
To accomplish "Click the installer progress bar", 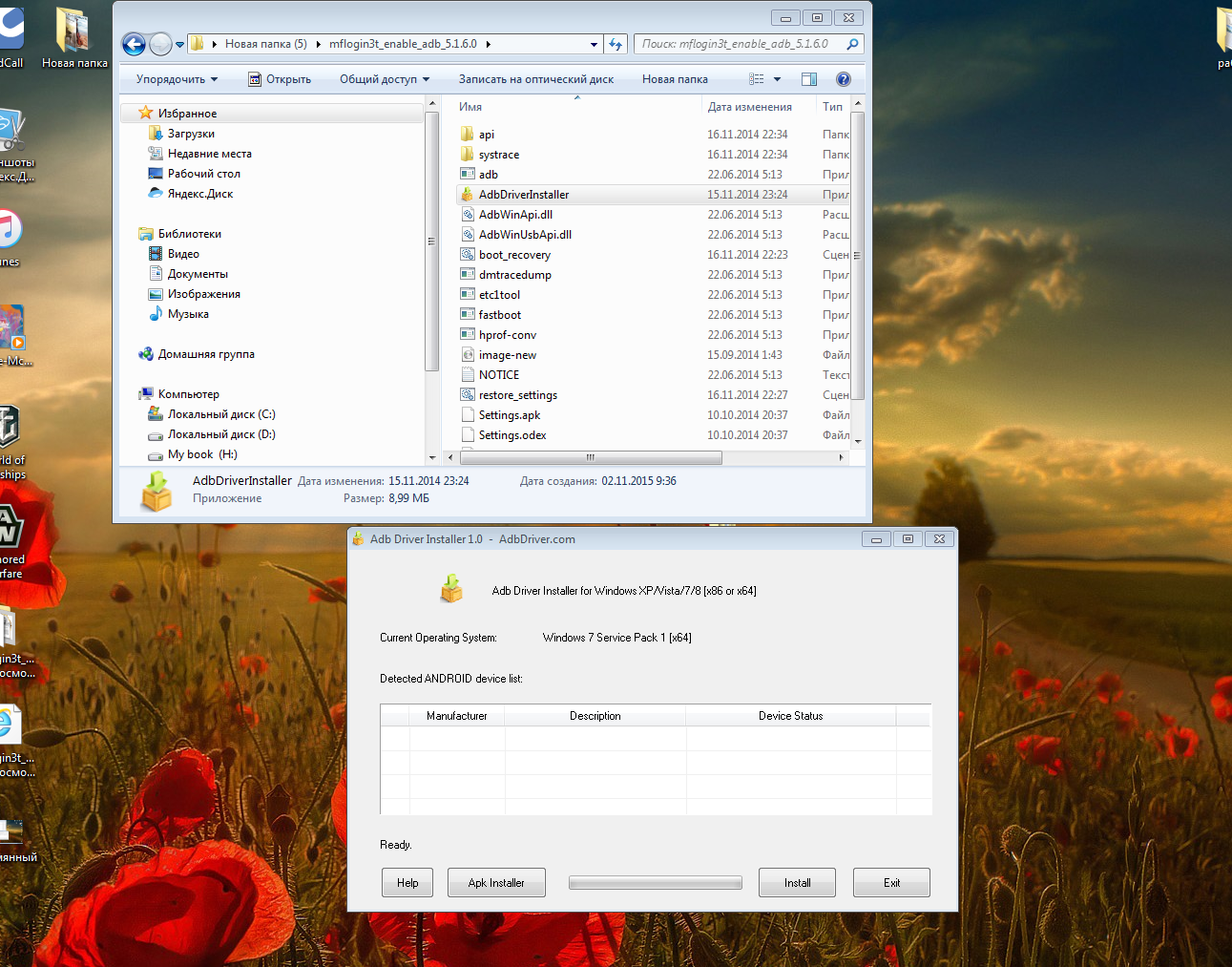I will pyautogui.click(x=655, y=883).
